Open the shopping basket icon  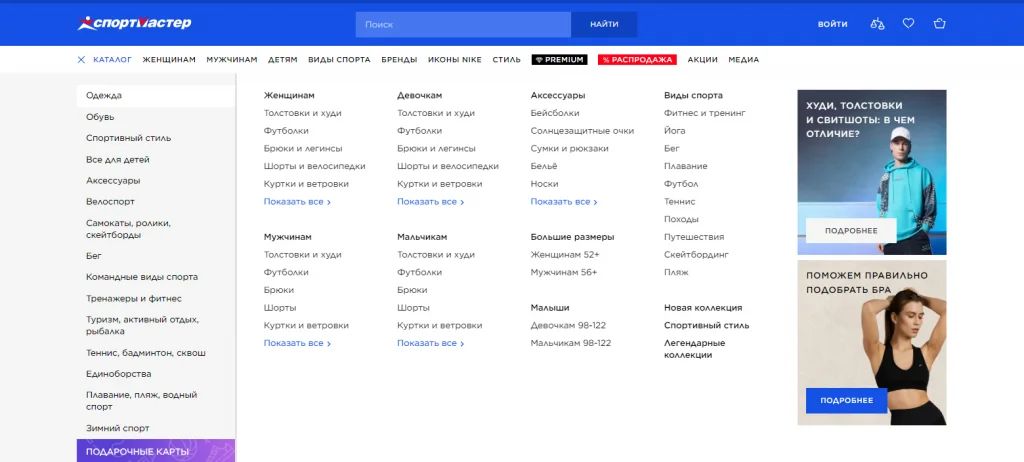[x=939, y=24]
